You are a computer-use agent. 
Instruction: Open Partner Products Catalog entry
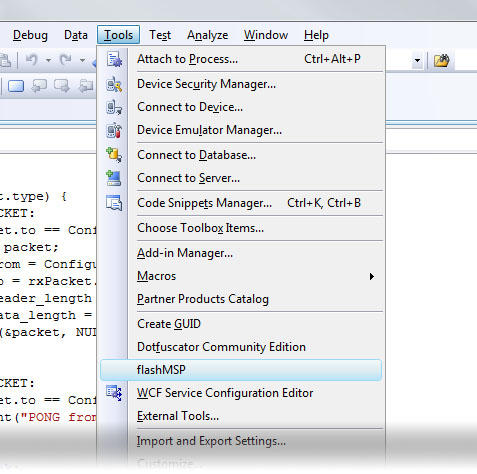[241, 299]
